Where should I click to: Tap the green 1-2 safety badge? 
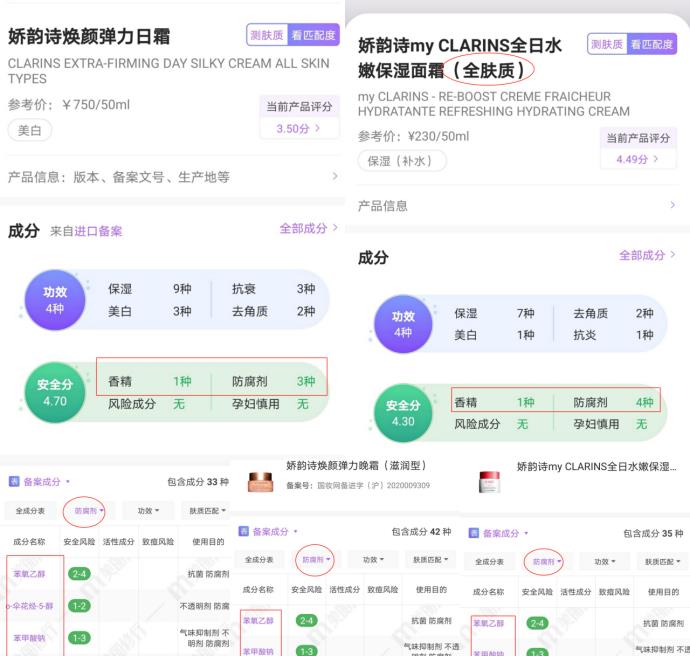[x=79, y=606]
